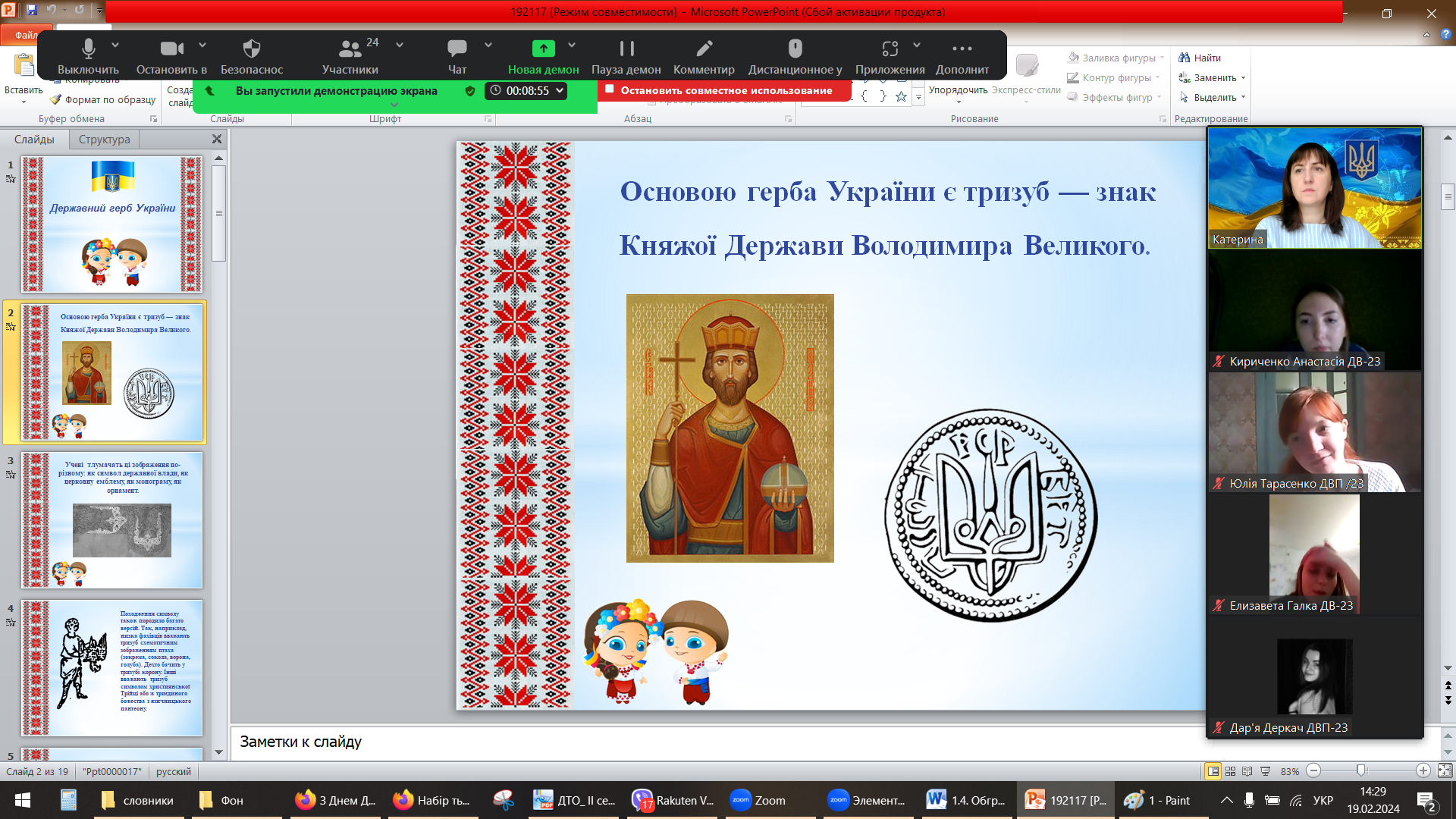Screen dimensions: 1456x819
Task: Expand microphone audio options arrow
Action: (115, 45)
